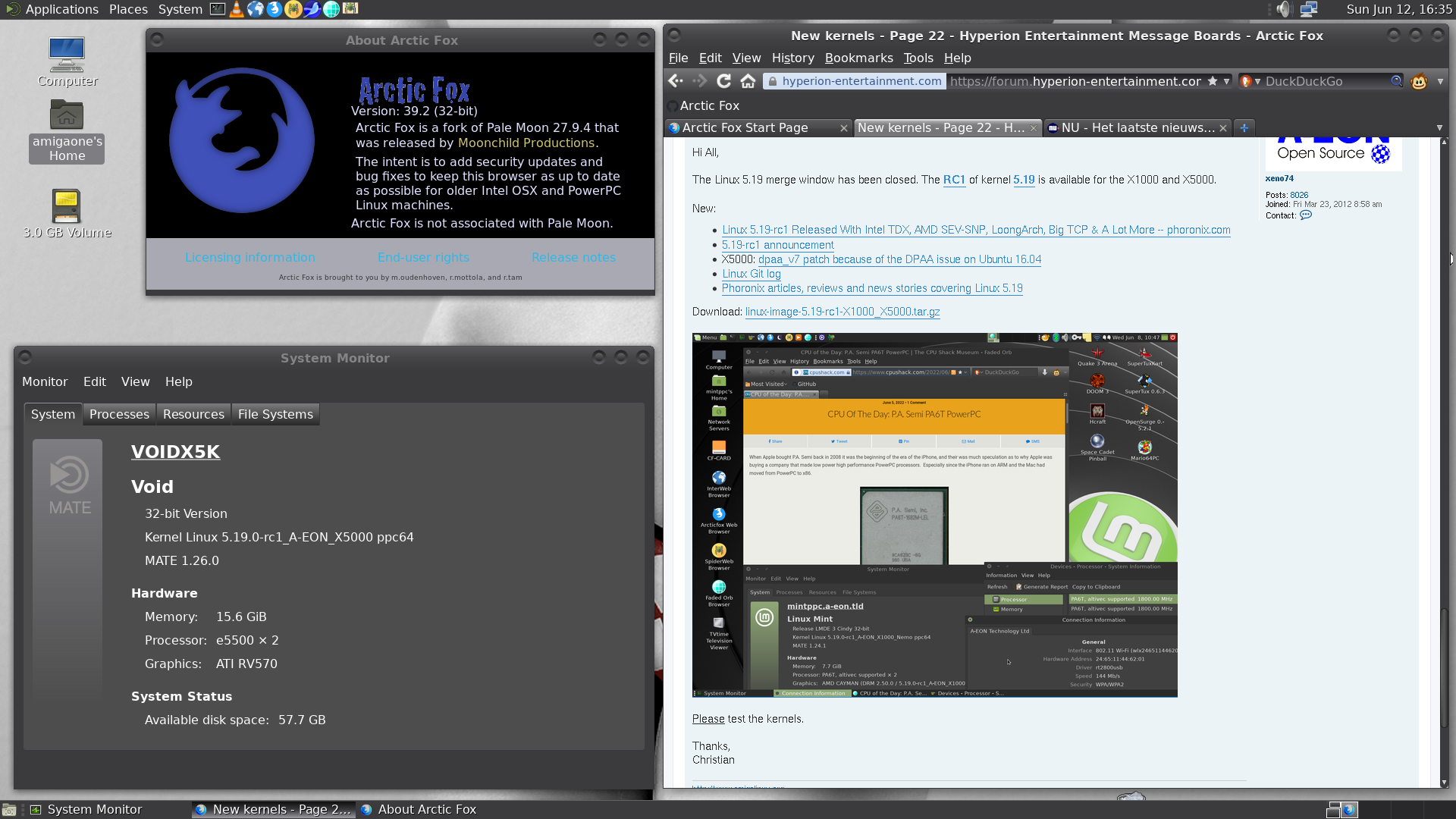Click the site identity lock icon in address bar

coord(772,81)
